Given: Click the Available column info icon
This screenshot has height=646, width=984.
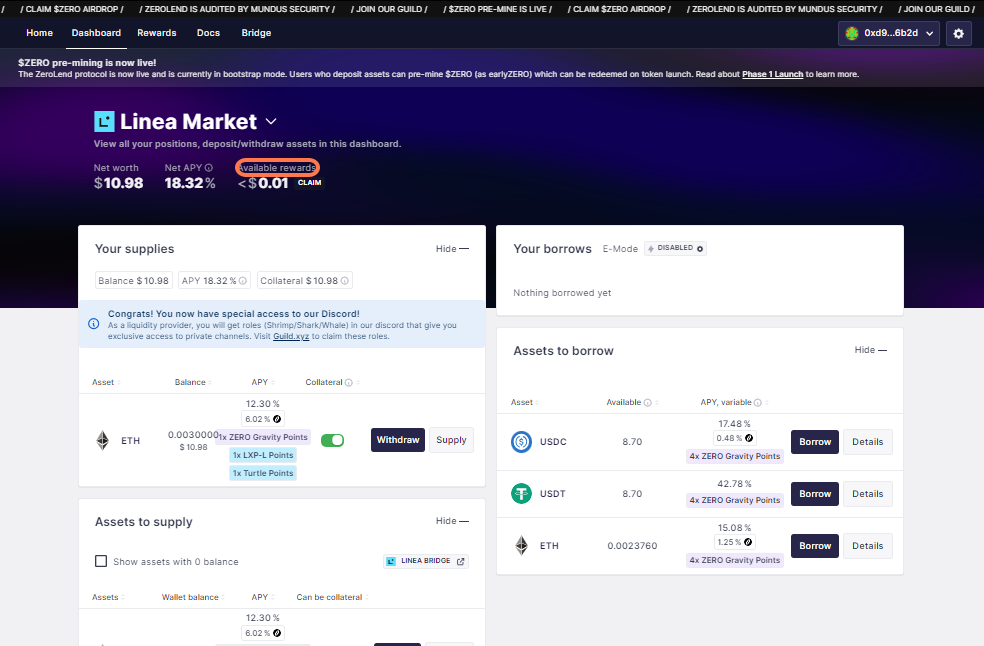Looking at the screenshot, I should [648, 402].
